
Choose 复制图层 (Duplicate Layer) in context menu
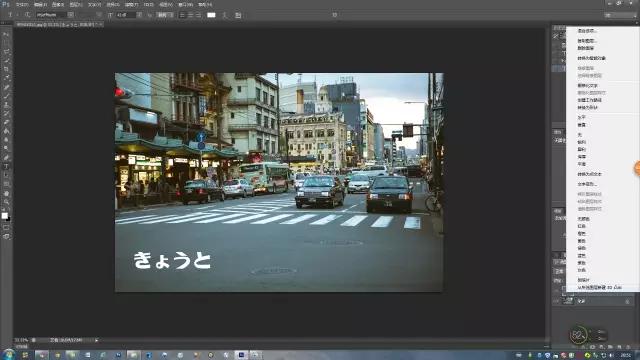(587, 41)
